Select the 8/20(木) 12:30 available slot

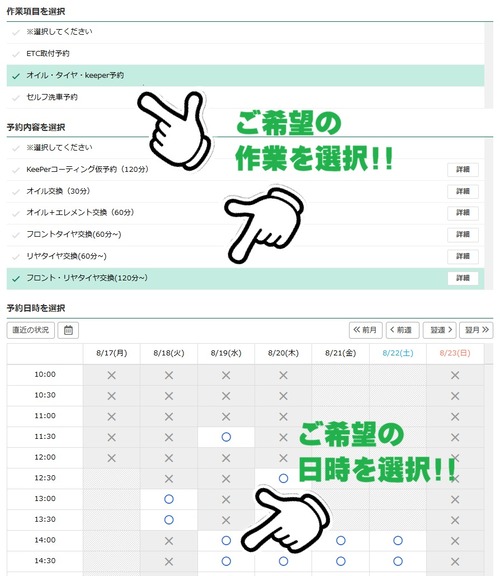[x=283, y=478]
